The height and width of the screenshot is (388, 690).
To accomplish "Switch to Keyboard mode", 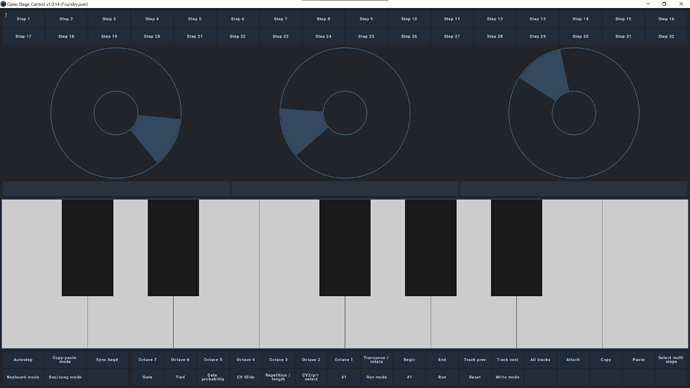I will click(x=23, y=377).
